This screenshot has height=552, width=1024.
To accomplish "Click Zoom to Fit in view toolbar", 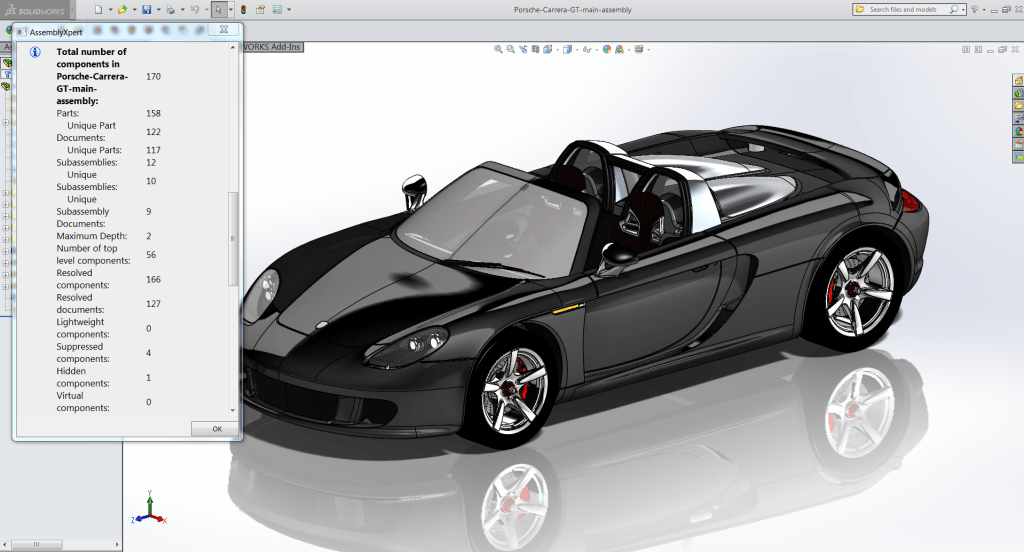I will tap(498, 49).
